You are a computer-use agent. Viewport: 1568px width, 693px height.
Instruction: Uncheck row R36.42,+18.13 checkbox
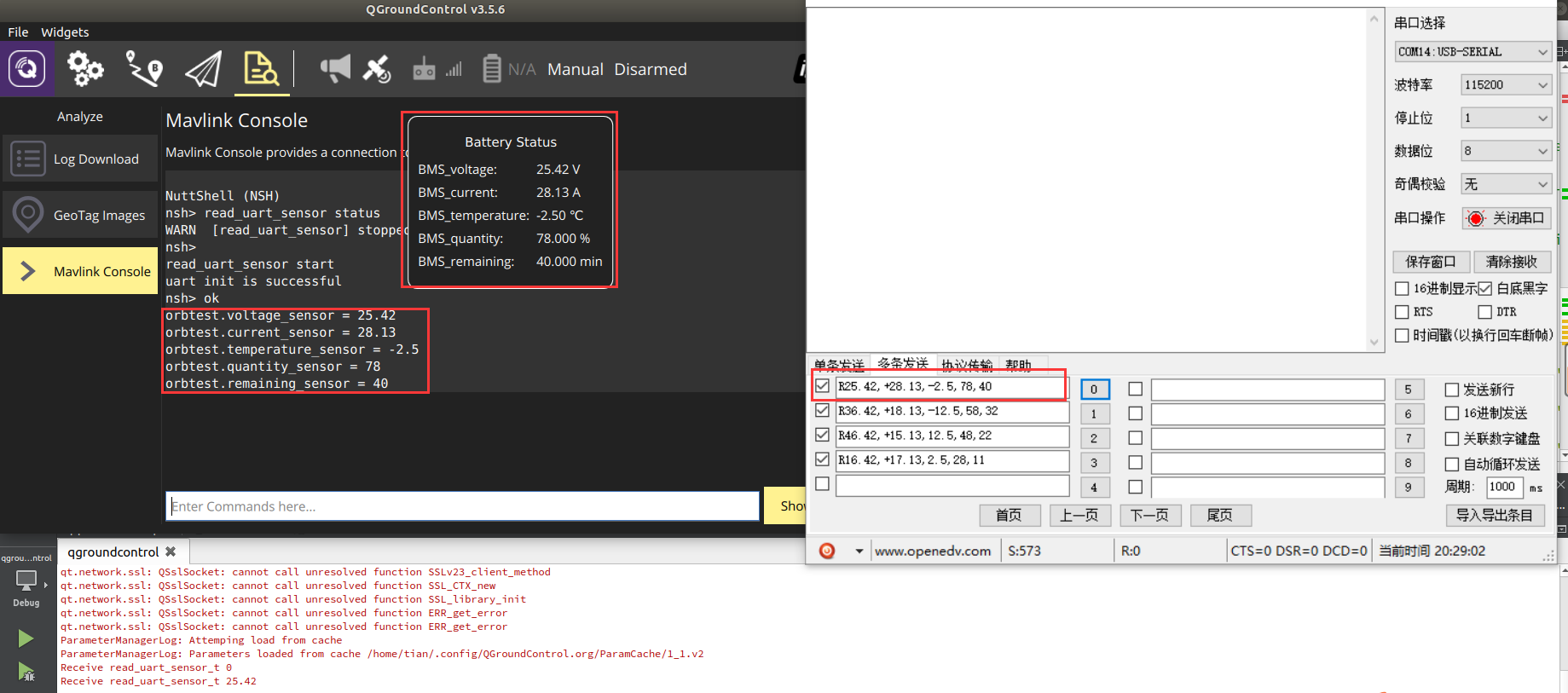(x=822, y=410)
